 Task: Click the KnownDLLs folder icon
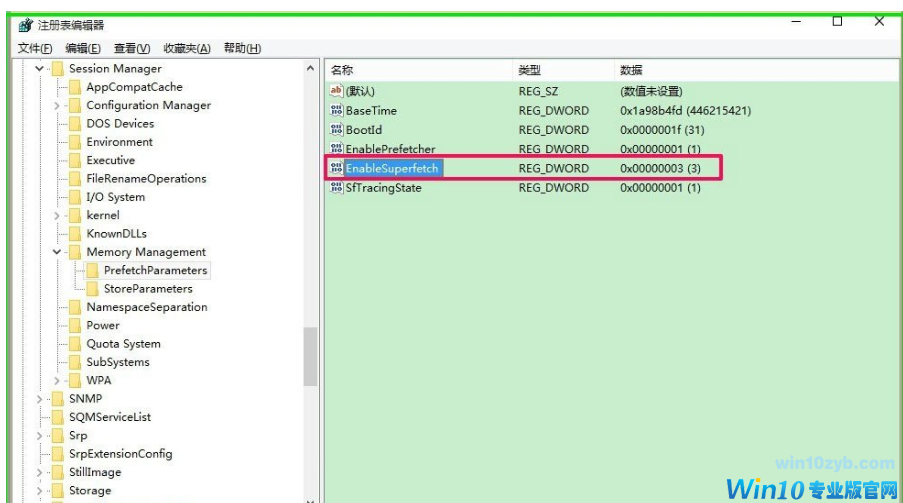(x=75, y=234)
